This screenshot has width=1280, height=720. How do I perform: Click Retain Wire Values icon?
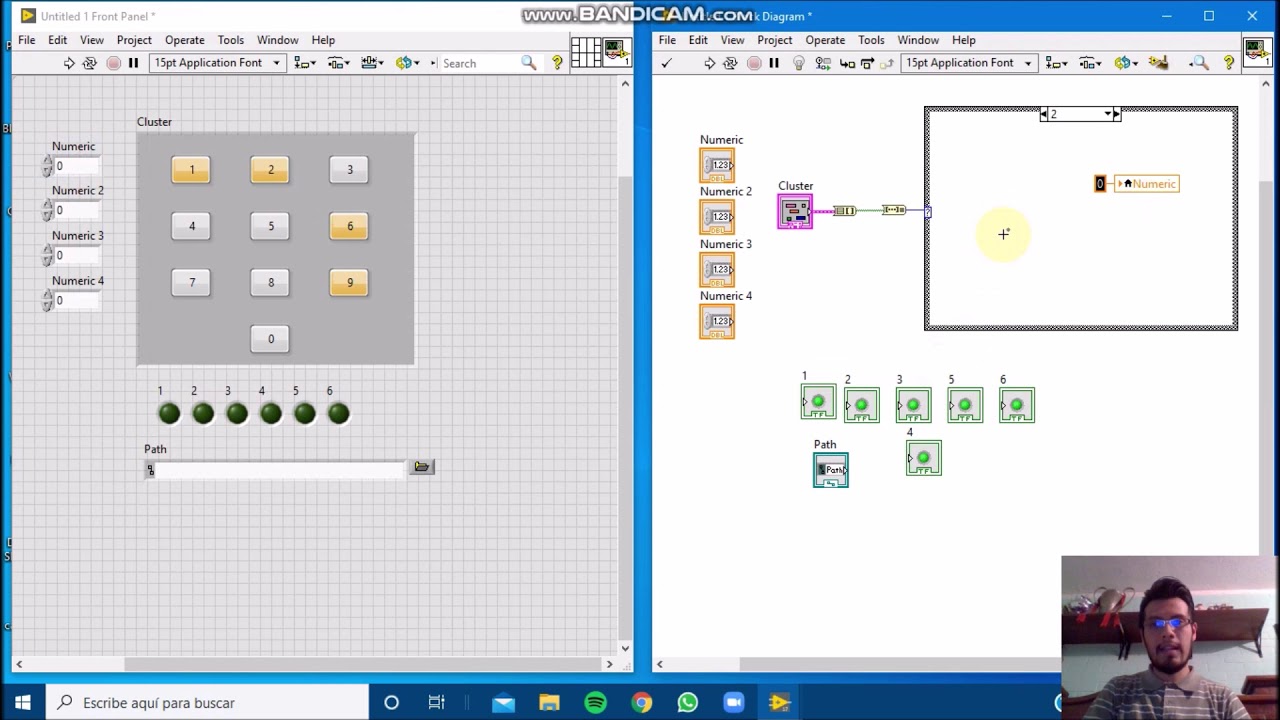[823, 63]
